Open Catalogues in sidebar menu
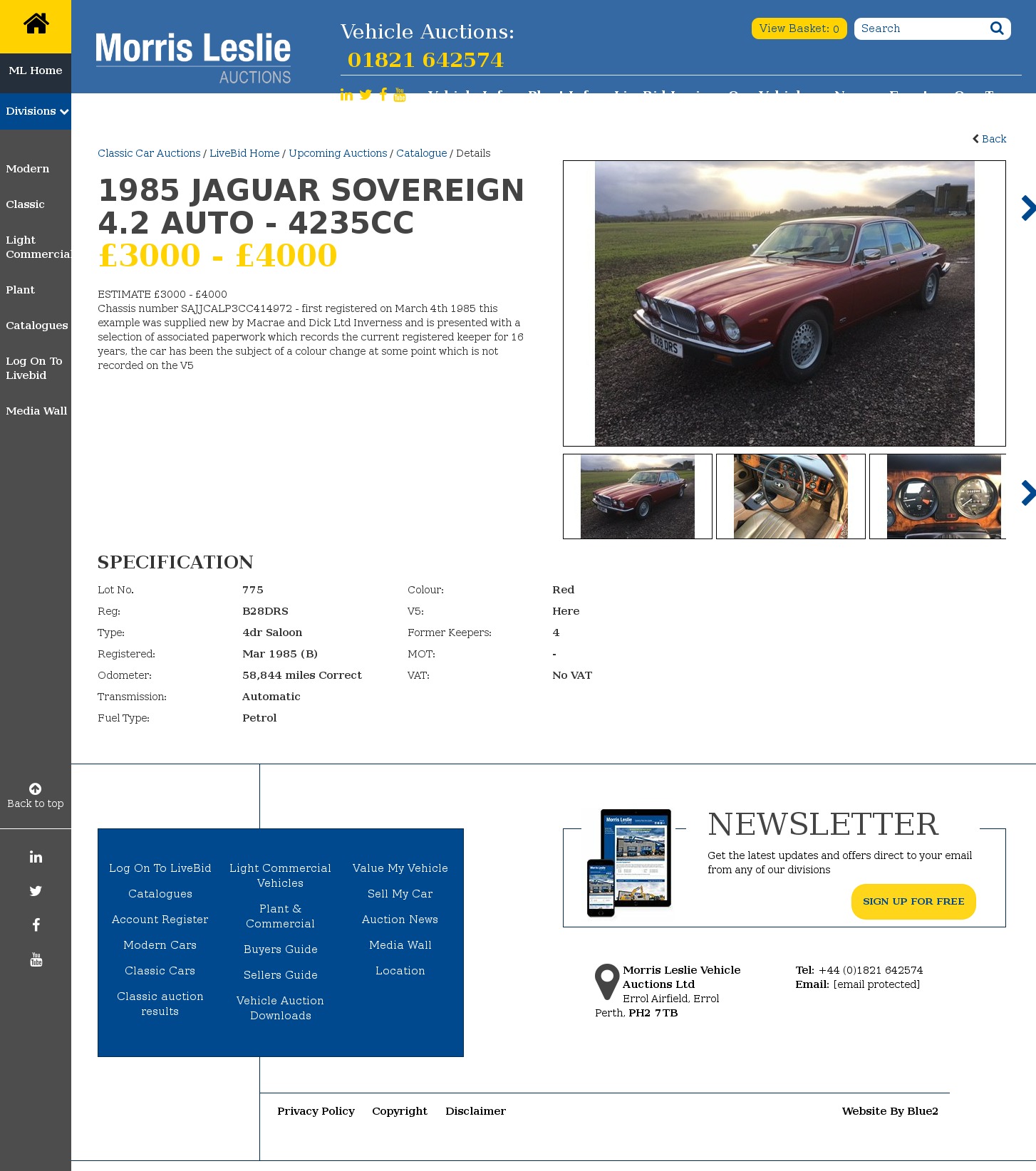This screenshot has width=1036, height=1171. (37, 326)
